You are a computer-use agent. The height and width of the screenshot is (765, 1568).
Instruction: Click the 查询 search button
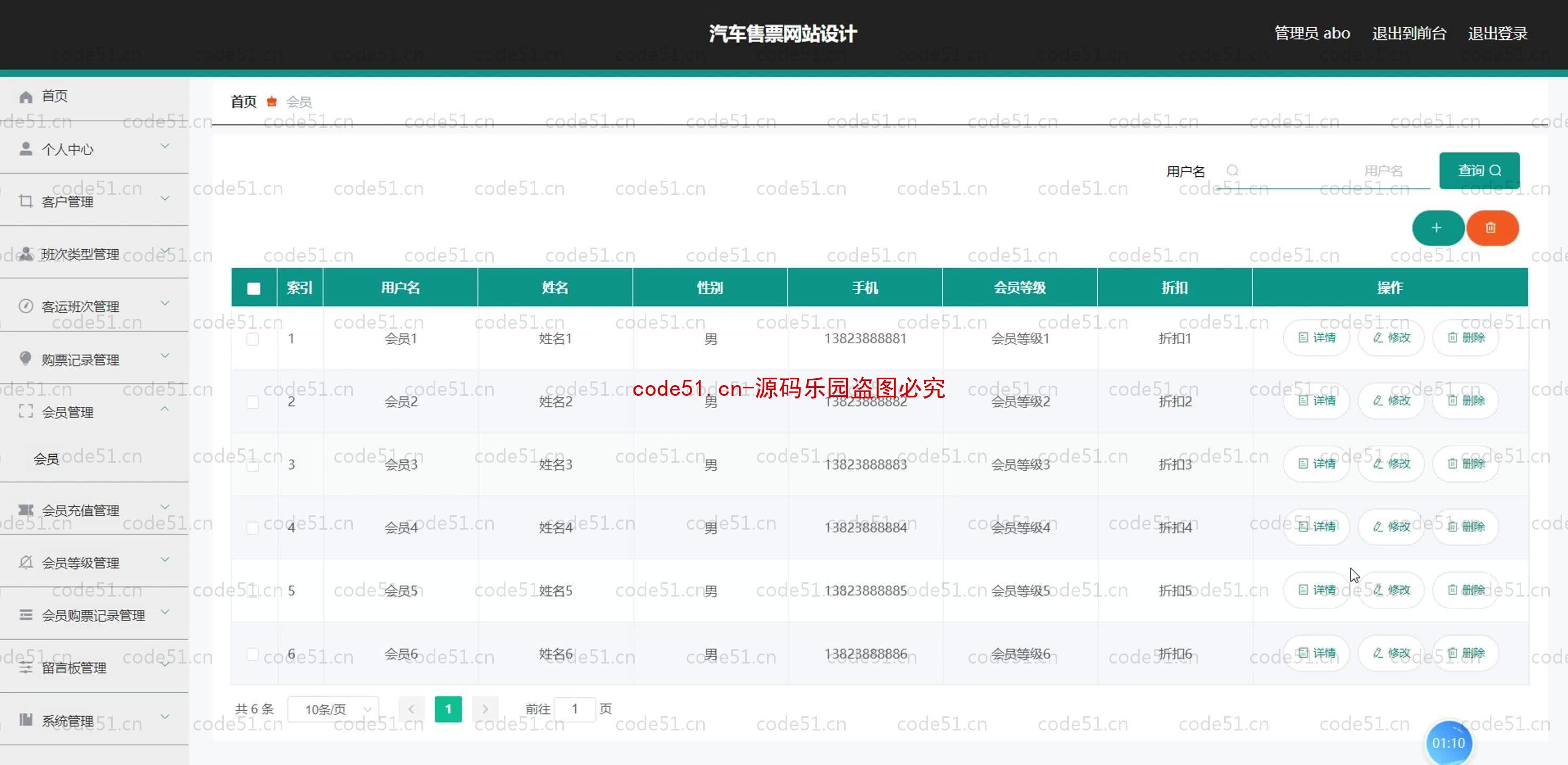click(x=1479, y=171)
